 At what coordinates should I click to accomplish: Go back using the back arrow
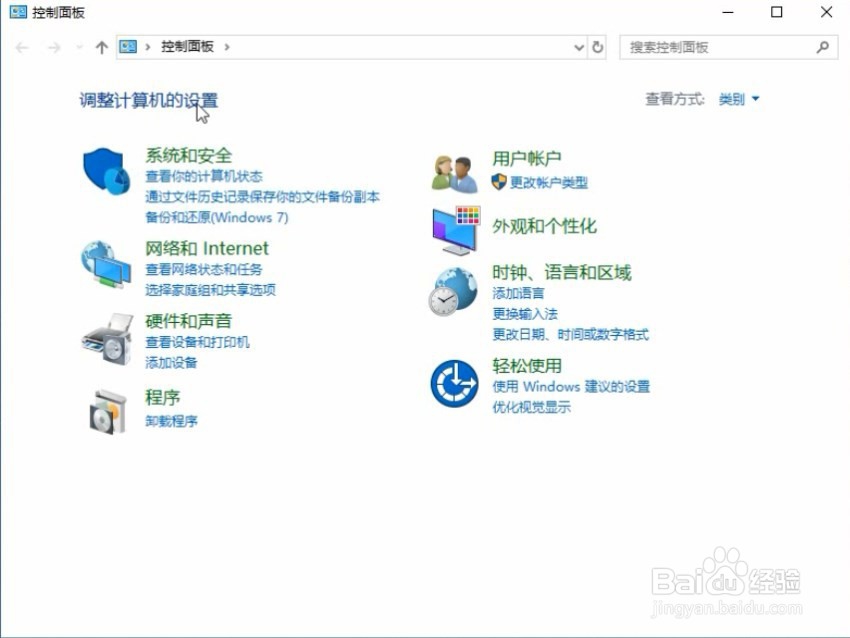(22, 48)
